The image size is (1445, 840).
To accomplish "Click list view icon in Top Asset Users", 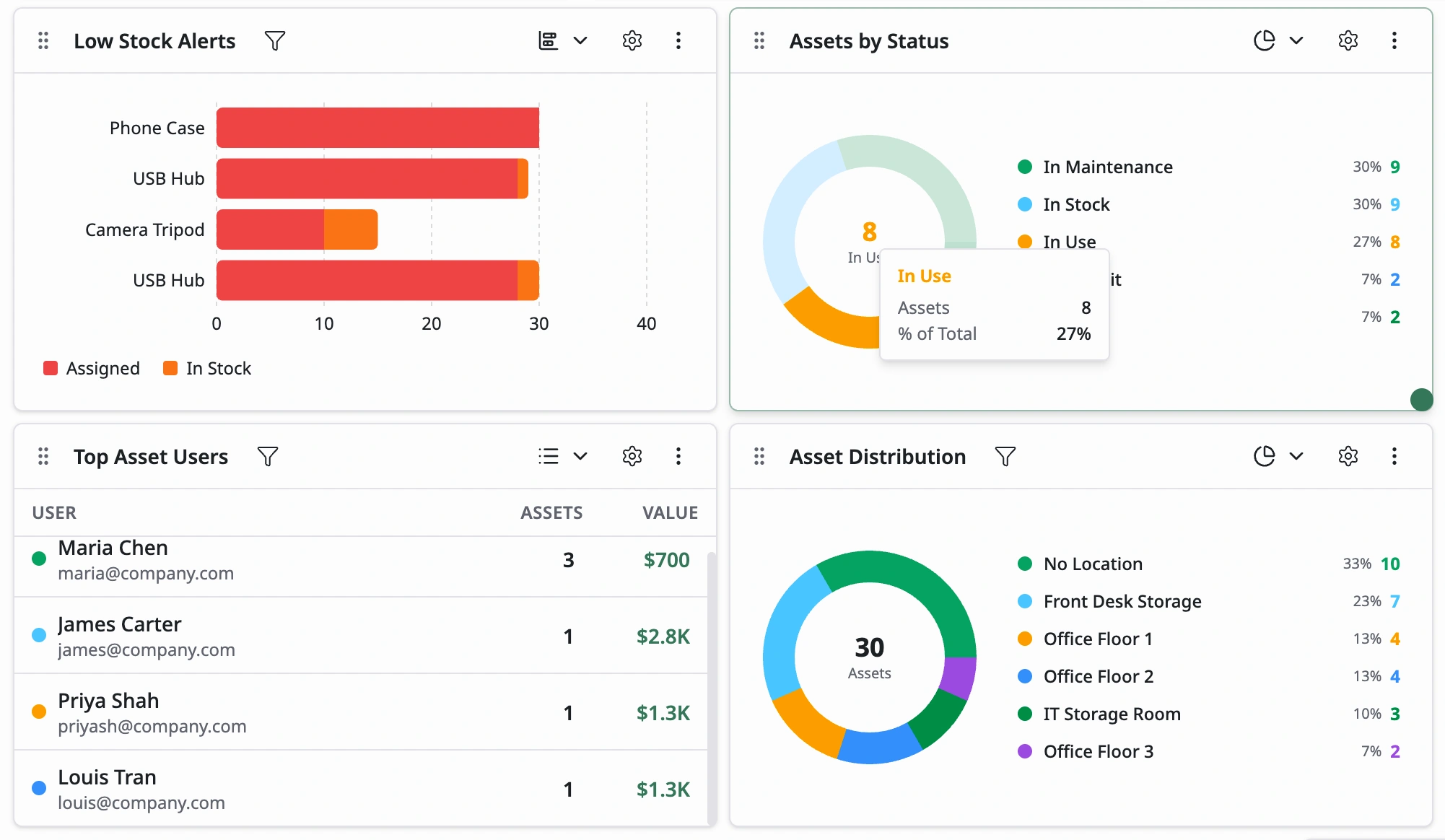I will coord(549,457).
